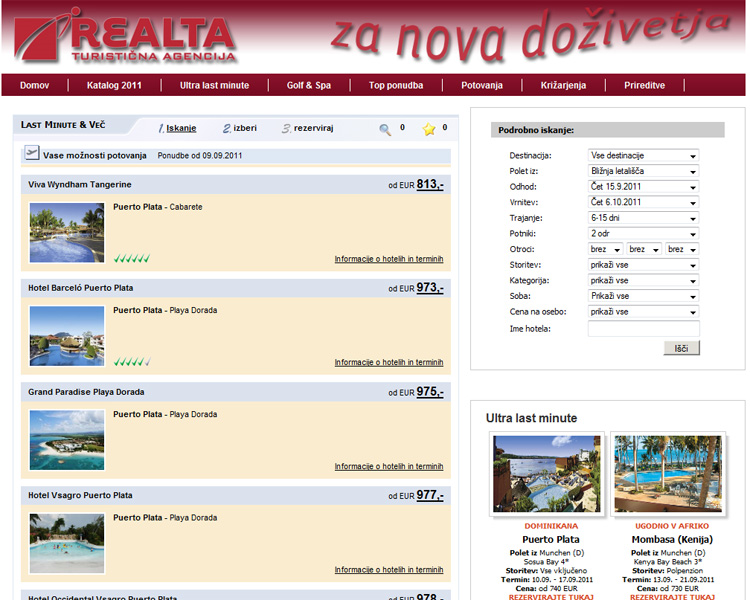
Task: Expand the Polet iz dropdown
Action: pyautogui.click(x=643, y=171)
